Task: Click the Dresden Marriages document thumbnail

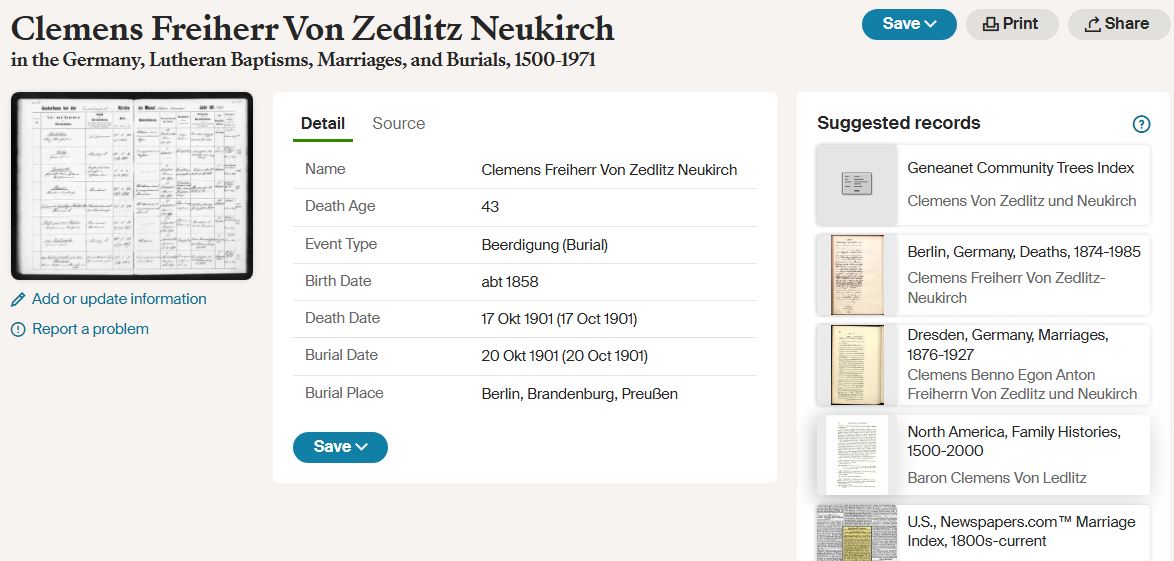Action: (x=857, y=364)
